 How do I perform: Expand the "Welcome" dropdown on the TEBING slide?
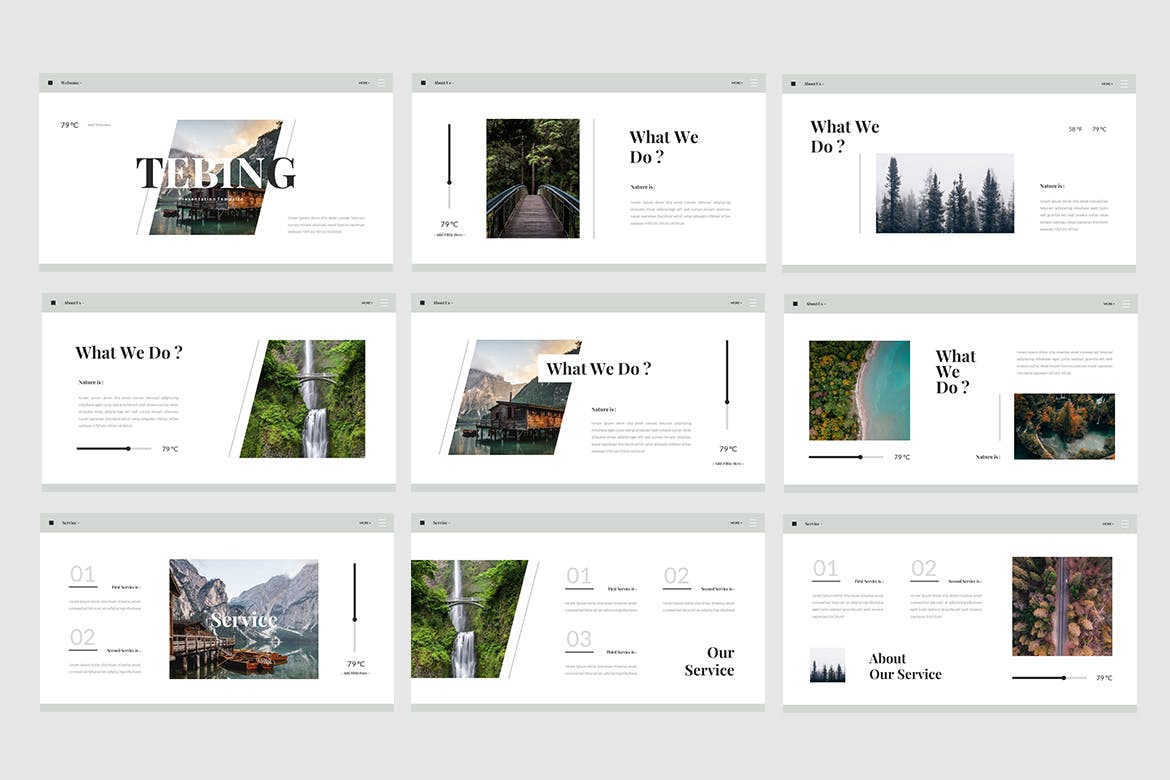(71, 83)
